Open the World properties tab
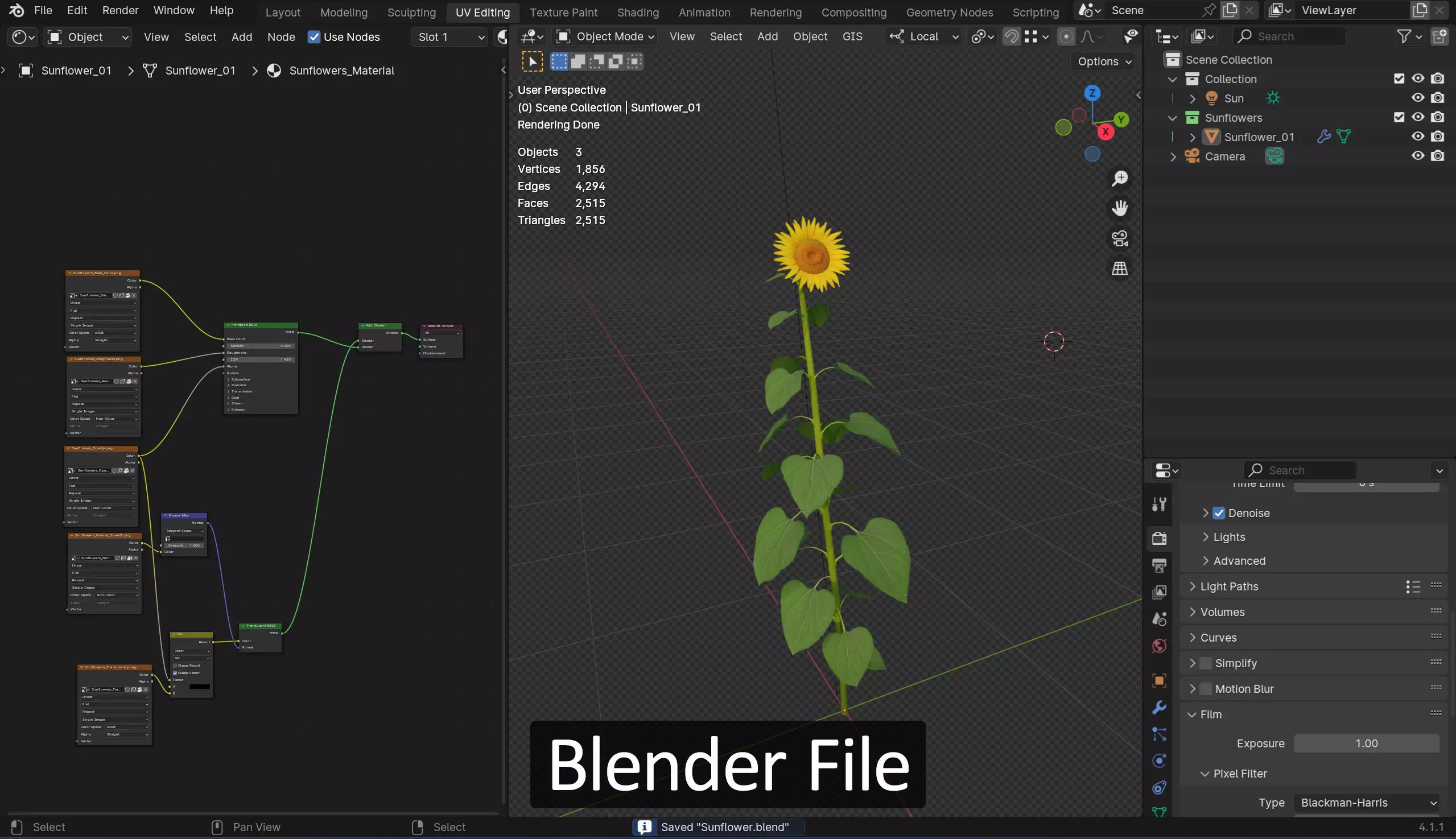Image resolution: width=1456 pixels, height=839 pixels. pos(1159,646)
